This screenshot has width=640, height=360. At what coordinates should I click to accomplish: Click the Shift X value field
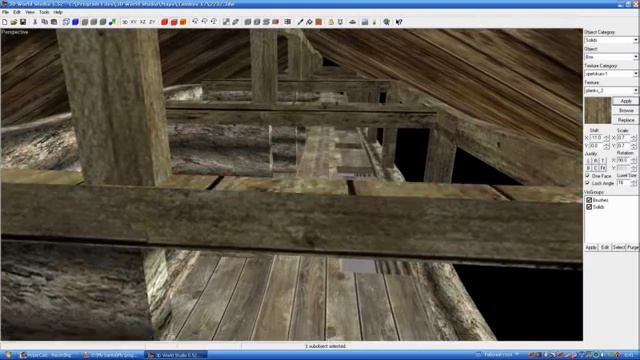tap(596, 138)
